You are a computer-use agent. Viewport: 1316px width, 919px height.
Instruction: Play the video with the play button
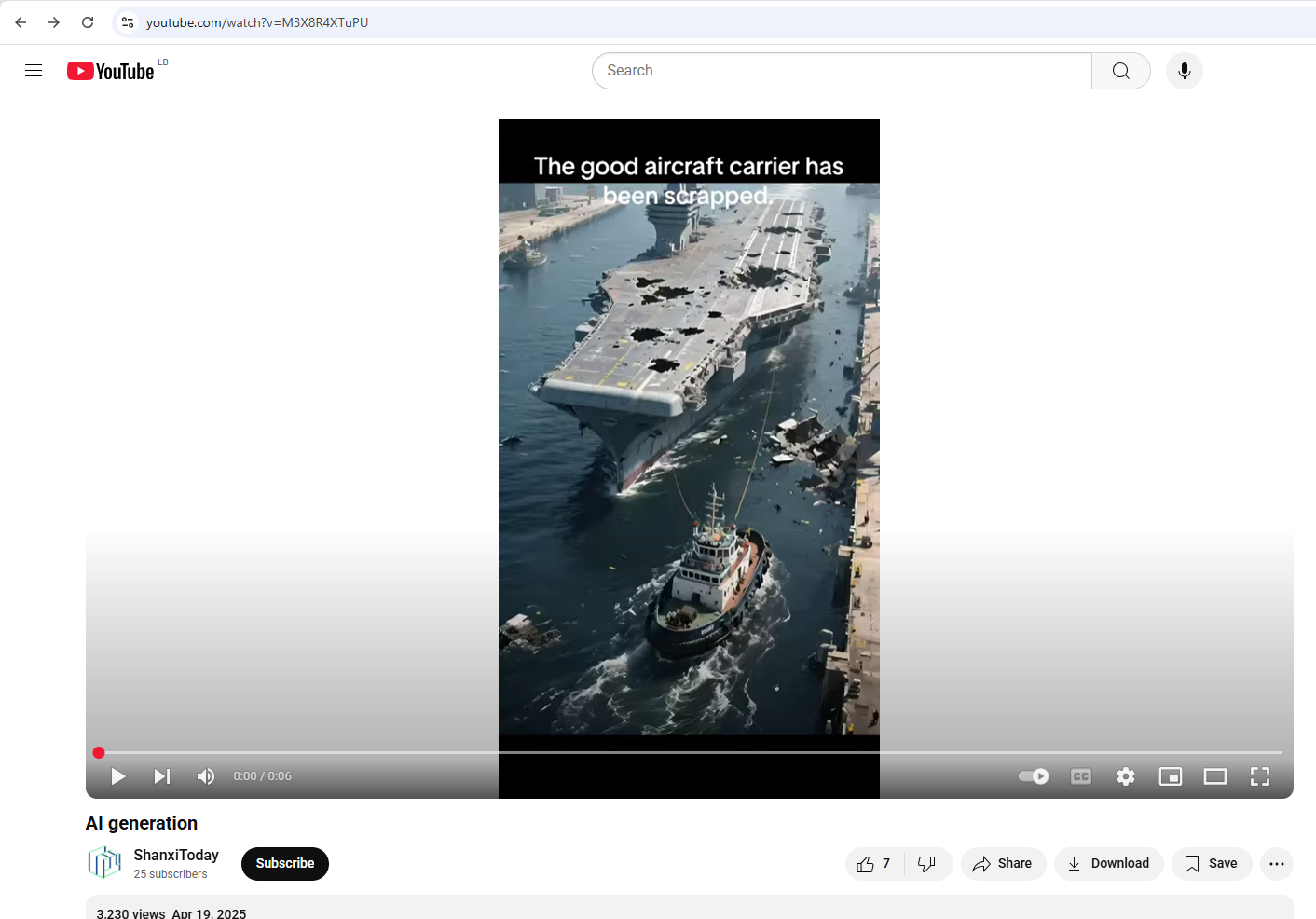[118, 776]
